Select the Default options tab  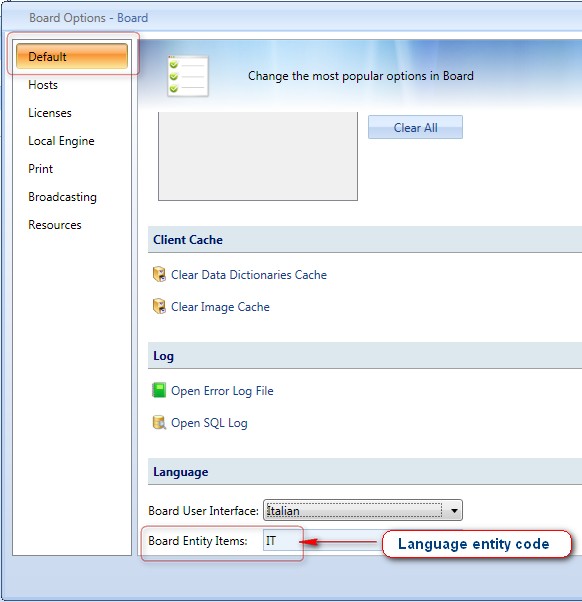(72, 56)
